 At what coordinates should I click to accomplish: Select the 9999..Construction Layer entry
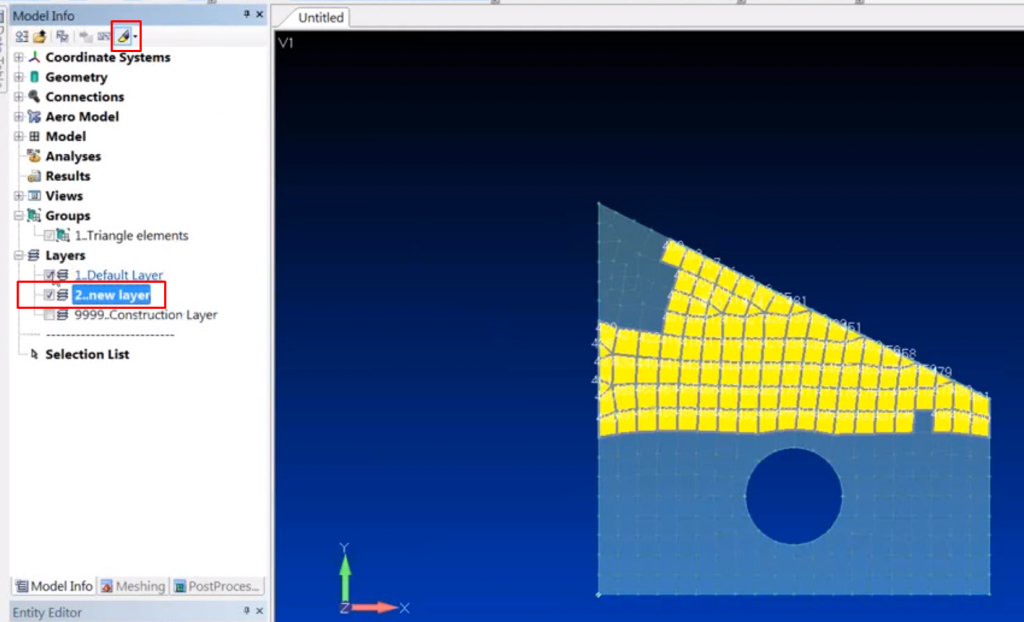(x=145, y=315)
